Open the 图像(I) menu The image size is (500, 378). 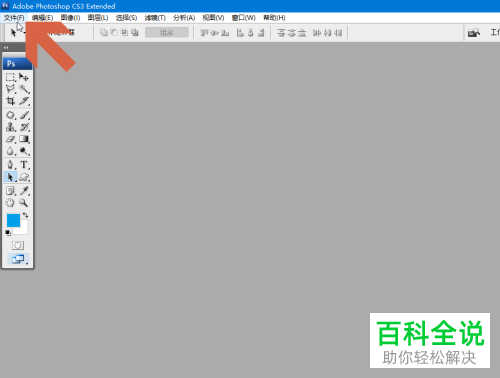coord(70,18)
